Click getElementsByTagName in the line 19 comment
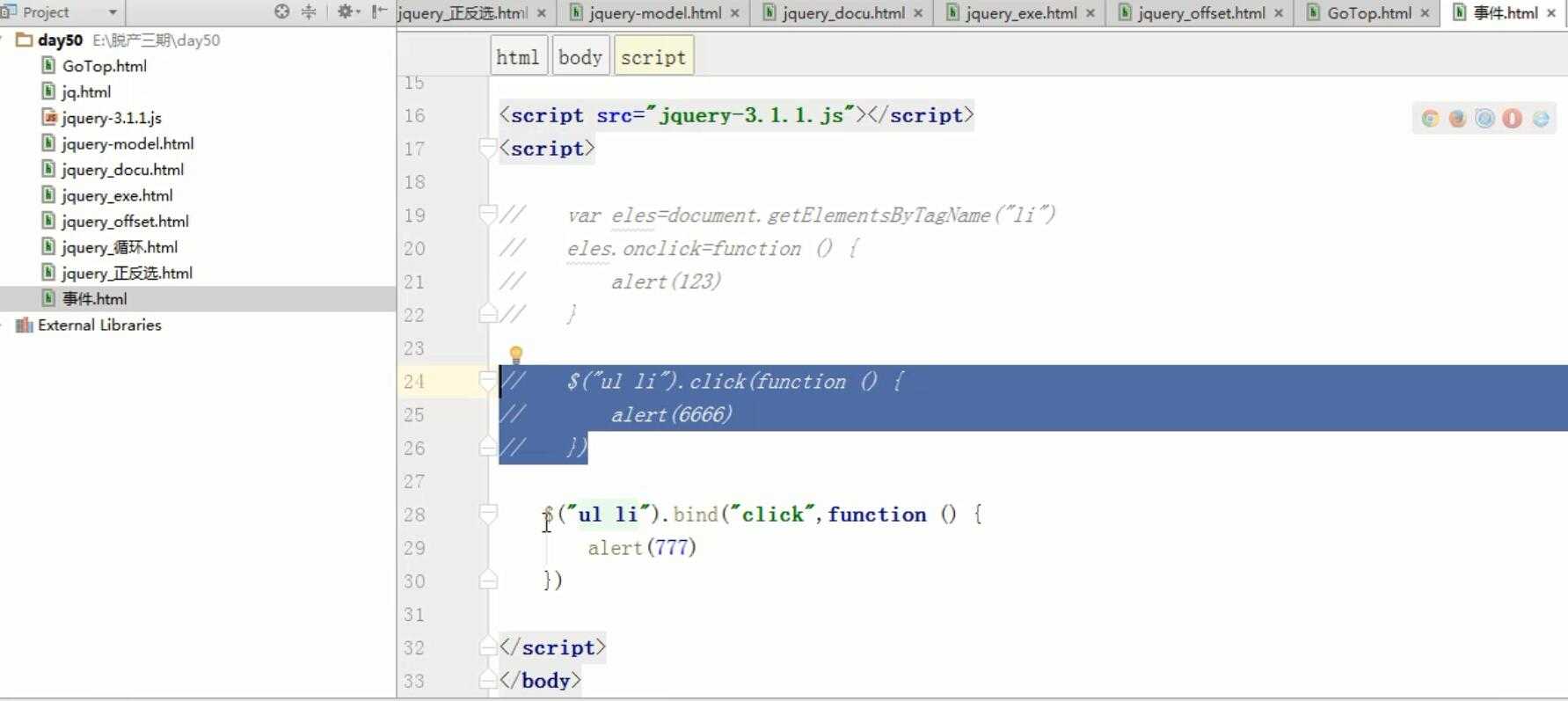The image size is (1568, 701). point(879,215)
